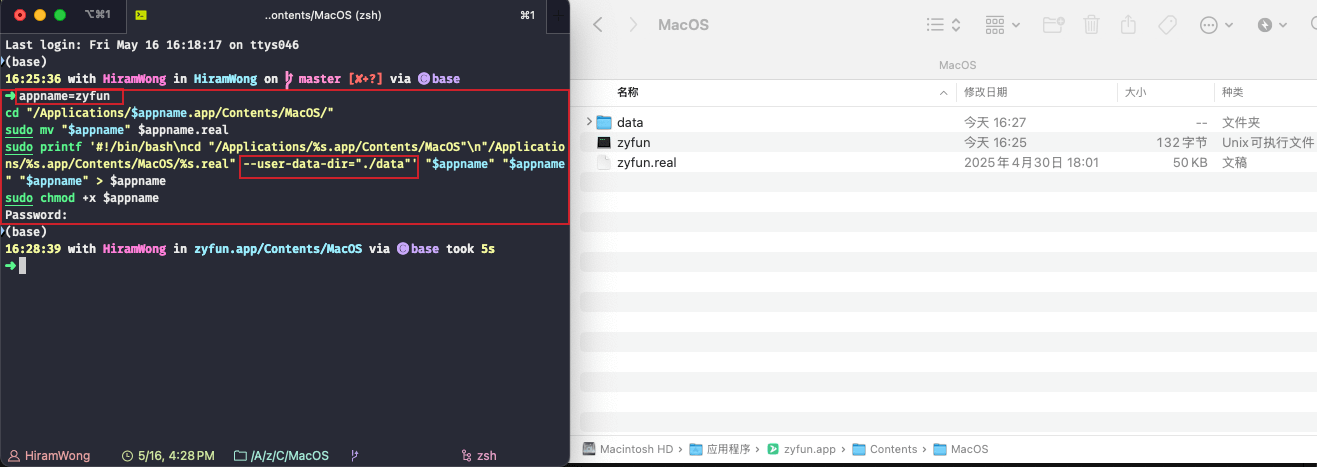Screen dimensions: 1317x467
Task: Click the MacOS tab title in Finder
Action: (x=957, y=65)
